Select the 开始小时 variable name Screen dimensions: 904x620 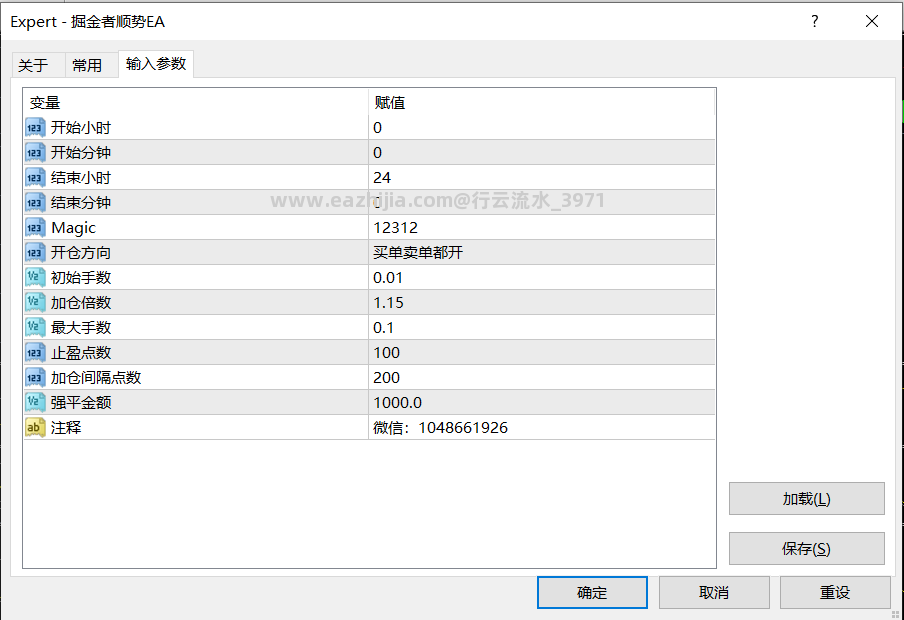point(81,127)
